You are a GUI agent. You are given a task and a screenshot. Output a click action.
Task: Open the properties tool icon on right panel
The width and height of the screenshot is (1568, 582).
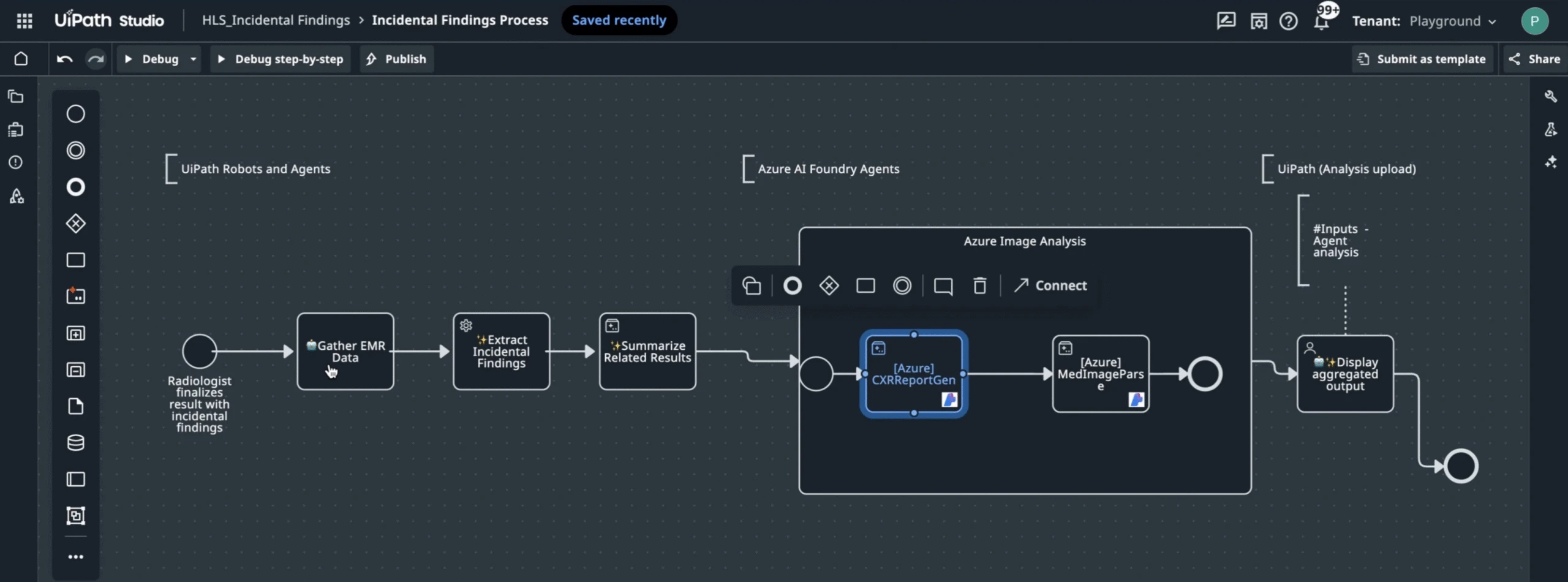click(x=1551, y=96)
